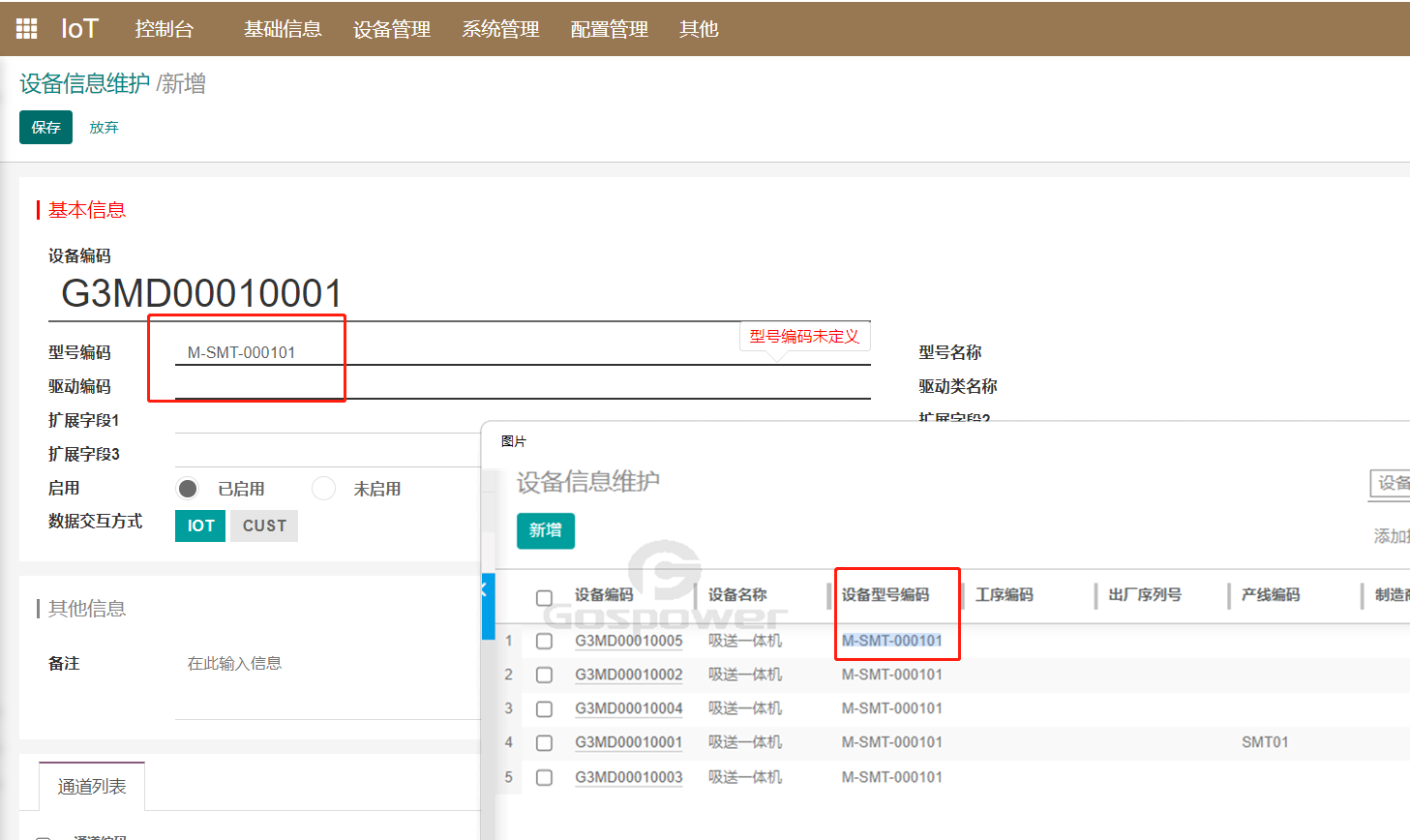The image size is (1410, 840).
Task: Click the IoT brand label
Action: [x=79, y=29]
